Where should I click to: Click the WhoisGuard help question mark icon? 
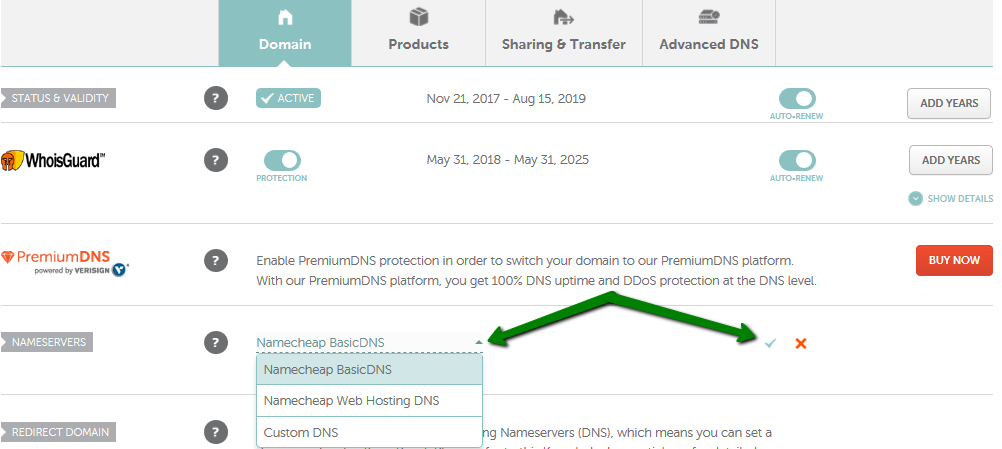216,160
